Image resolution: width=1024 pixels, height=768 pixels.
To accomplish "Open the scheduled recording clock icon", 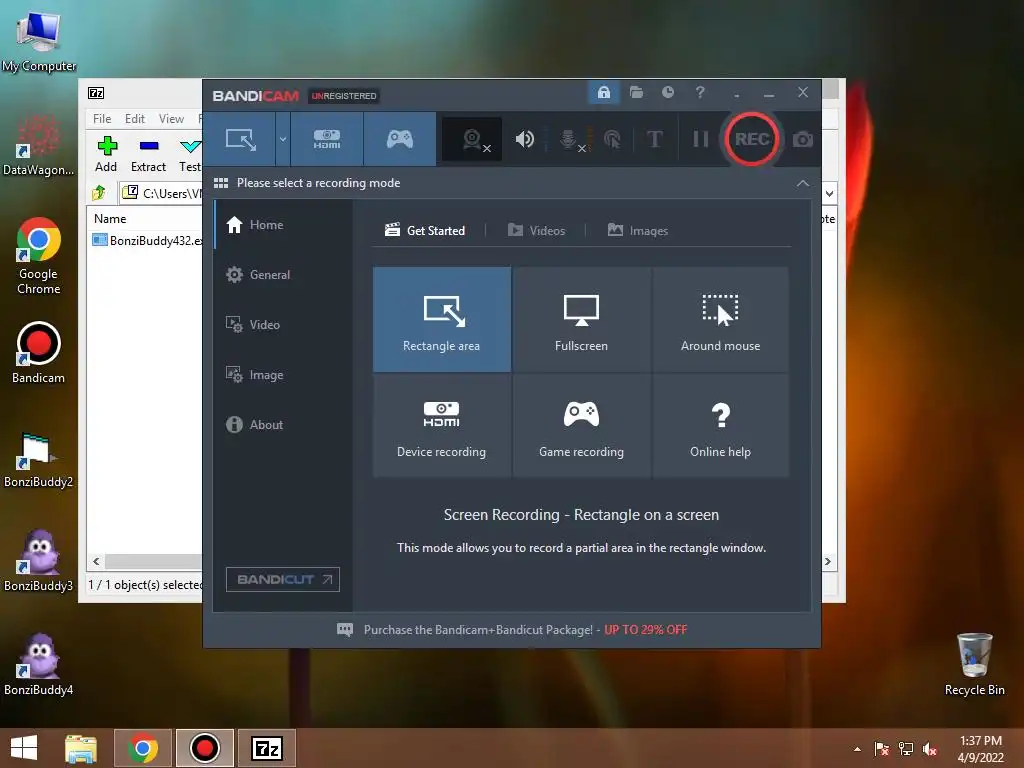I will click(x=667, y=92).
